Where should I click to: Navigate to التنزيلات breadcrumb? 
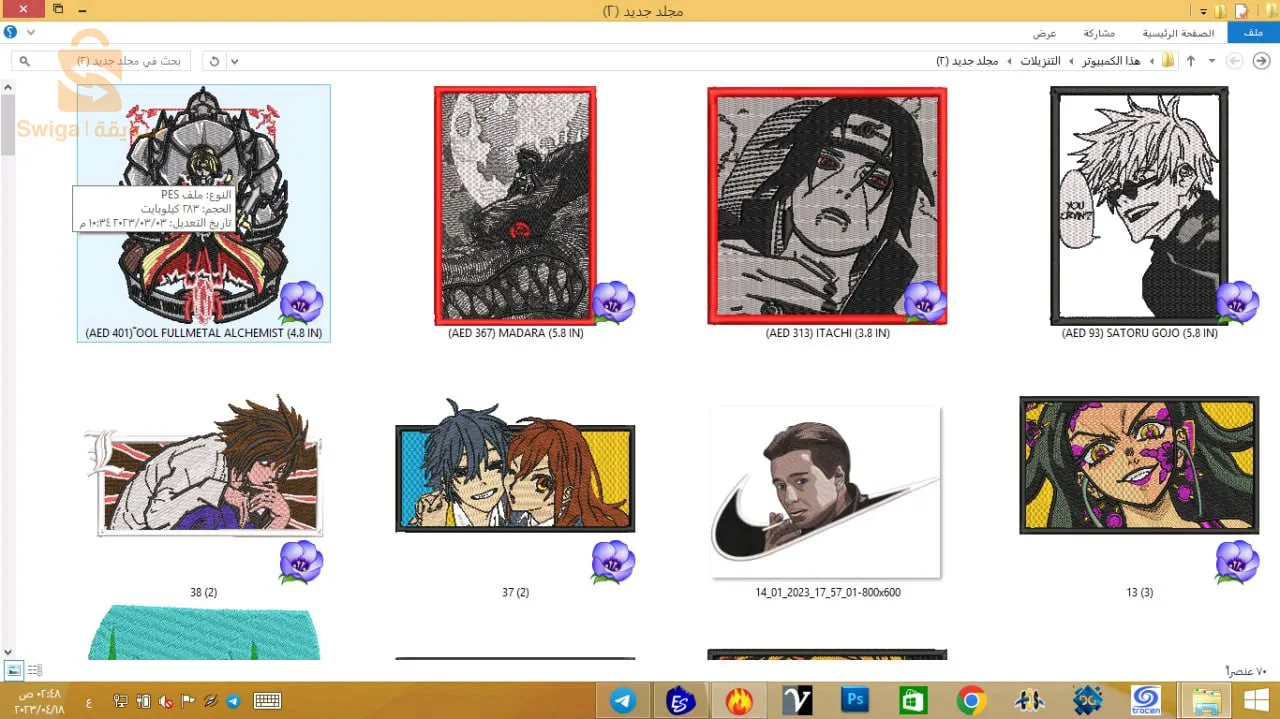(1040, 61)
